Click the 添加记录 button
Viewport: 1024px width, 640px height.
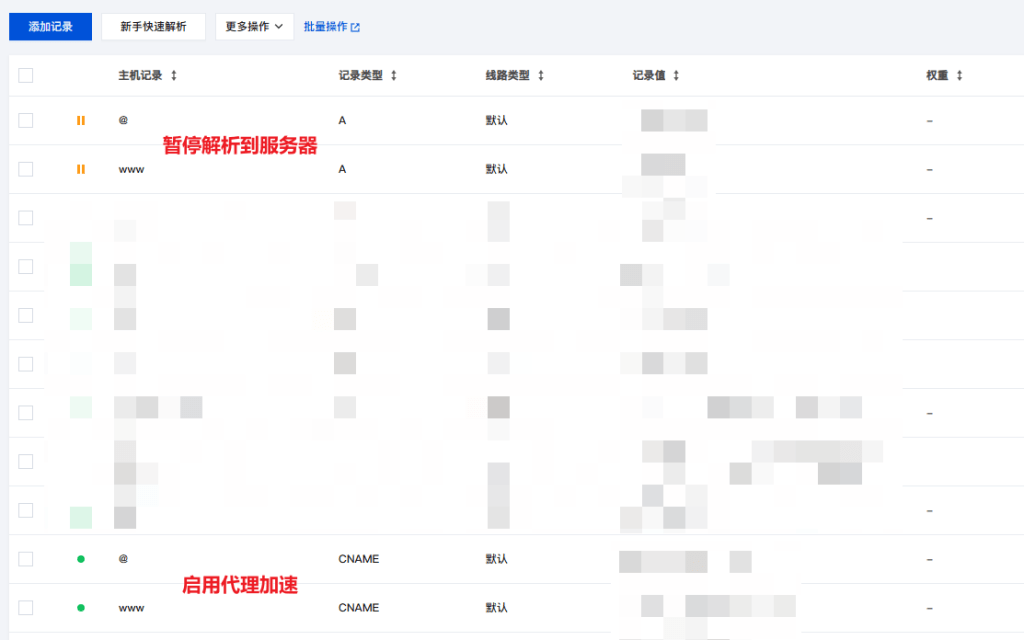(x=49, y=26)
